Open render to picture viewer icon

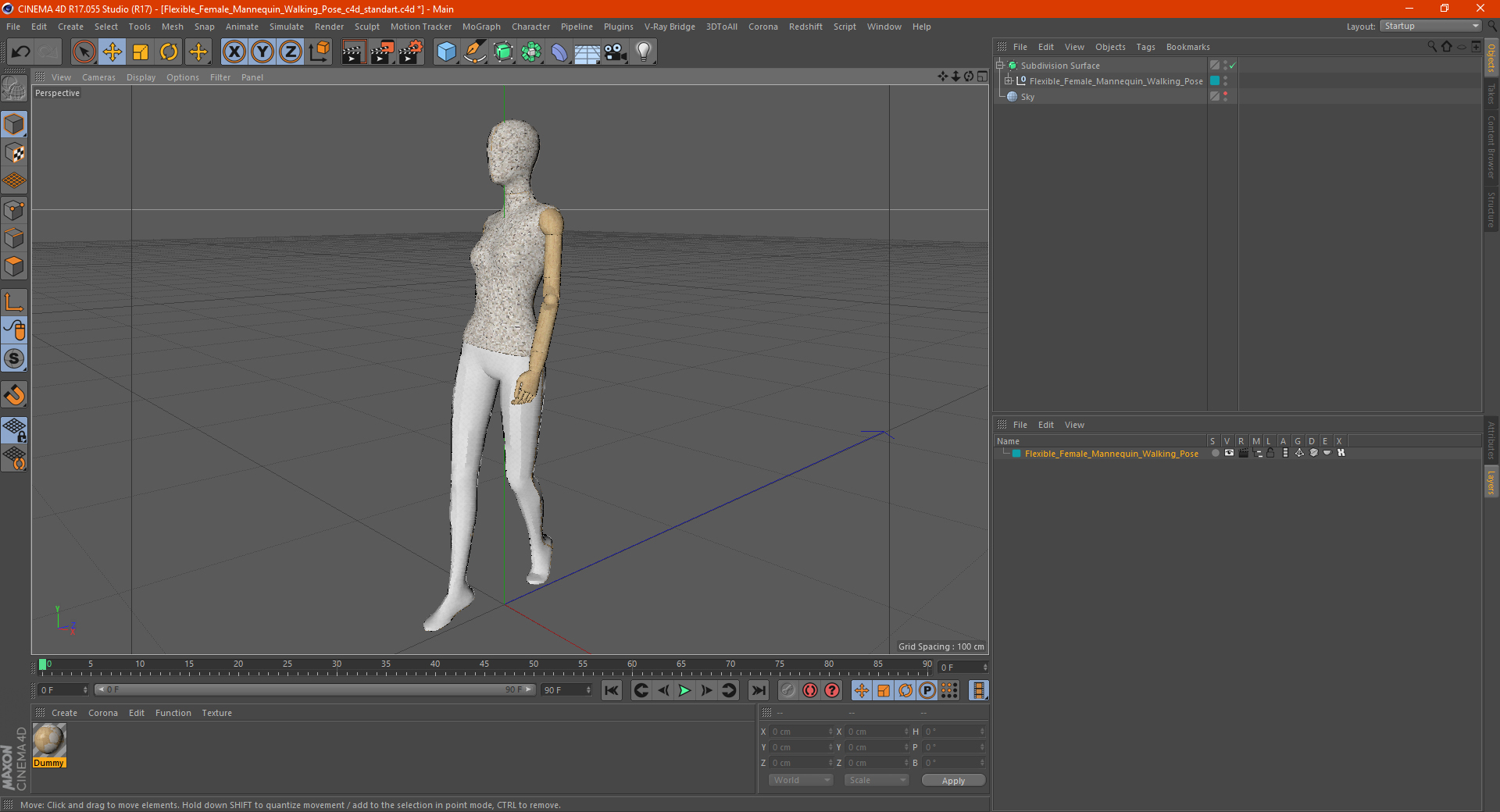(x=383, y=52)
